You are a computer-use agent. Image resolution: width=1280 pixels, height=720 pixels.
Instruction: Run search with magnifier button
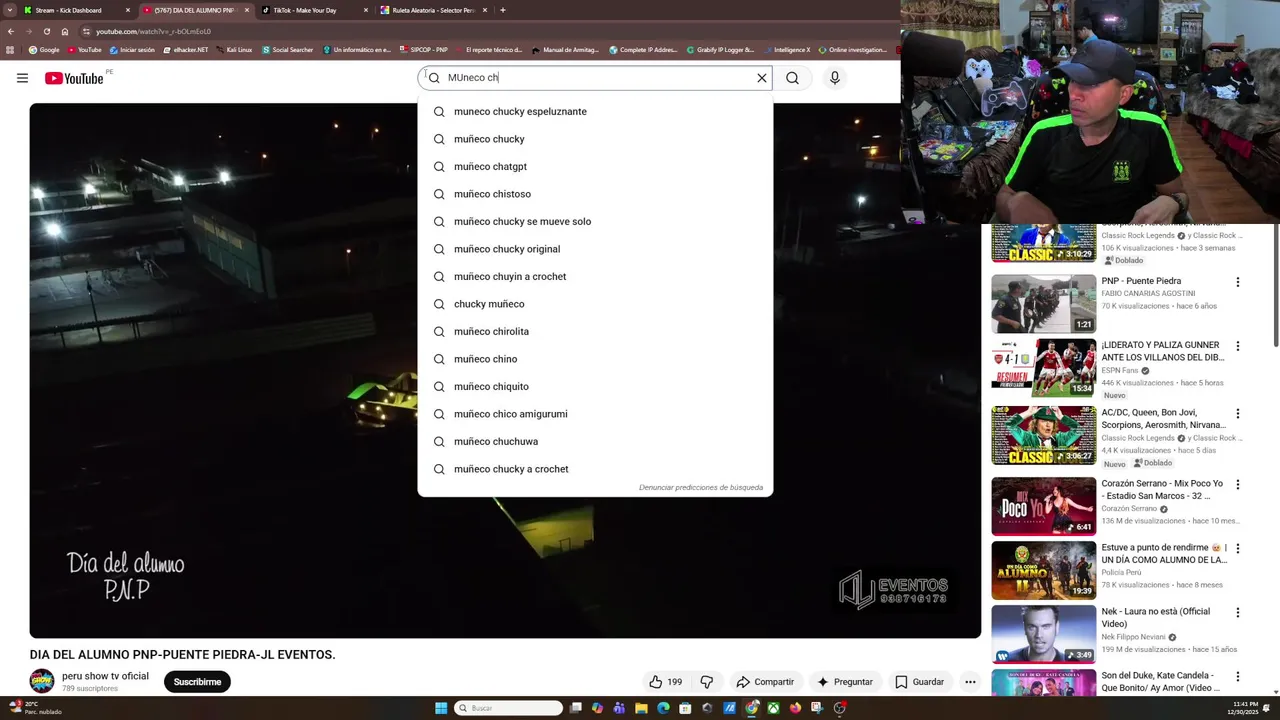pyautogui.click(x=792, y=78)
